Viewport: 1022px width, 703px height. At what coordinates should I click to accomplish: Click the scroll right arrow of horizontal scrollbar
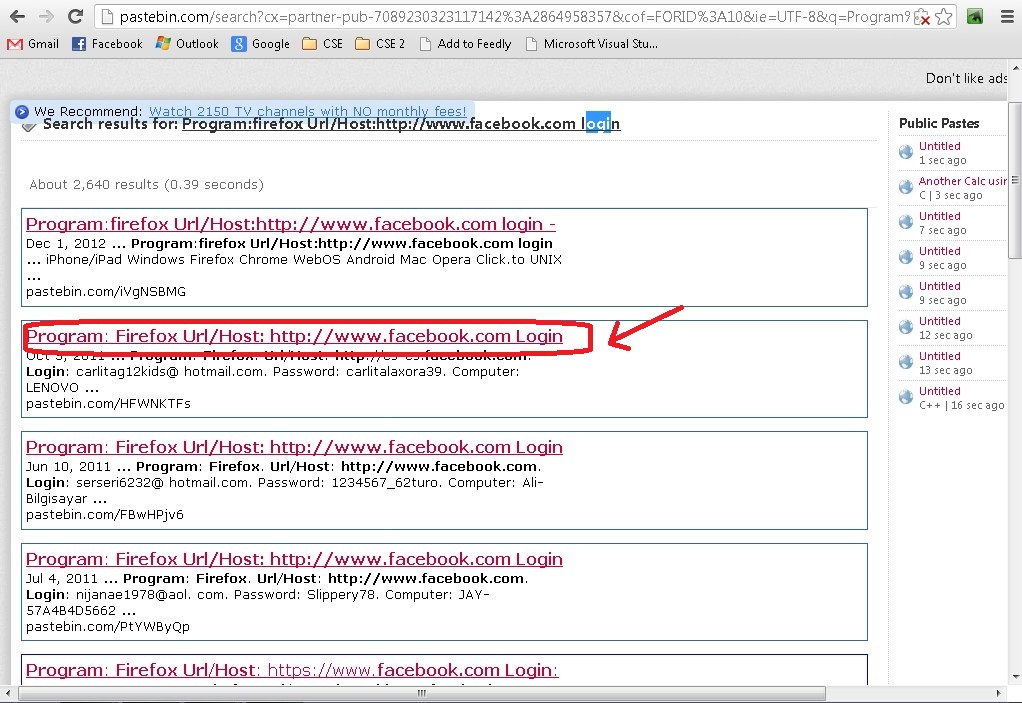click(999, 693)
